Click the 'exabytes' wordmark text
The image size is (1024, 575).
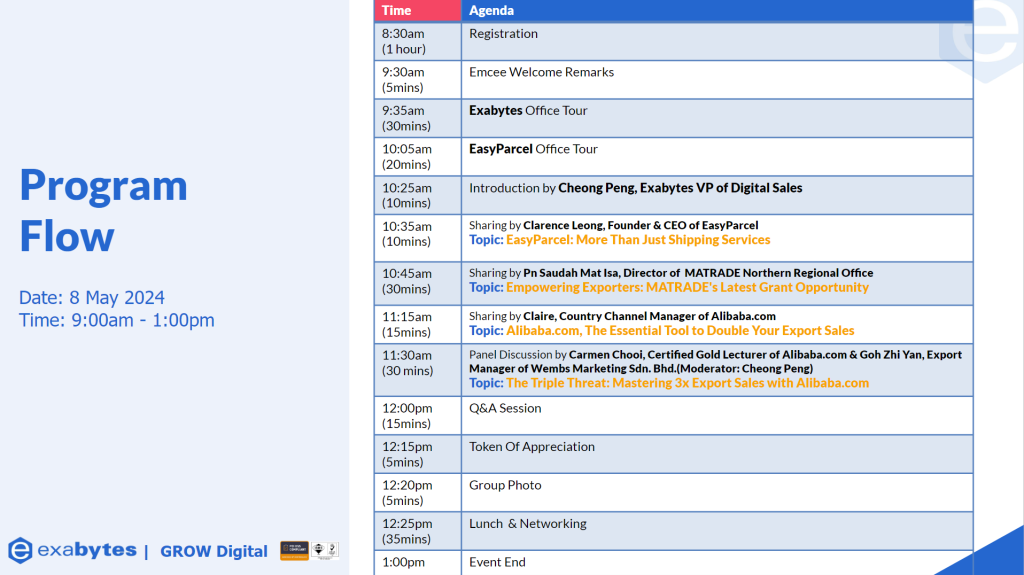pyautogui.click(x=87, y=550)
